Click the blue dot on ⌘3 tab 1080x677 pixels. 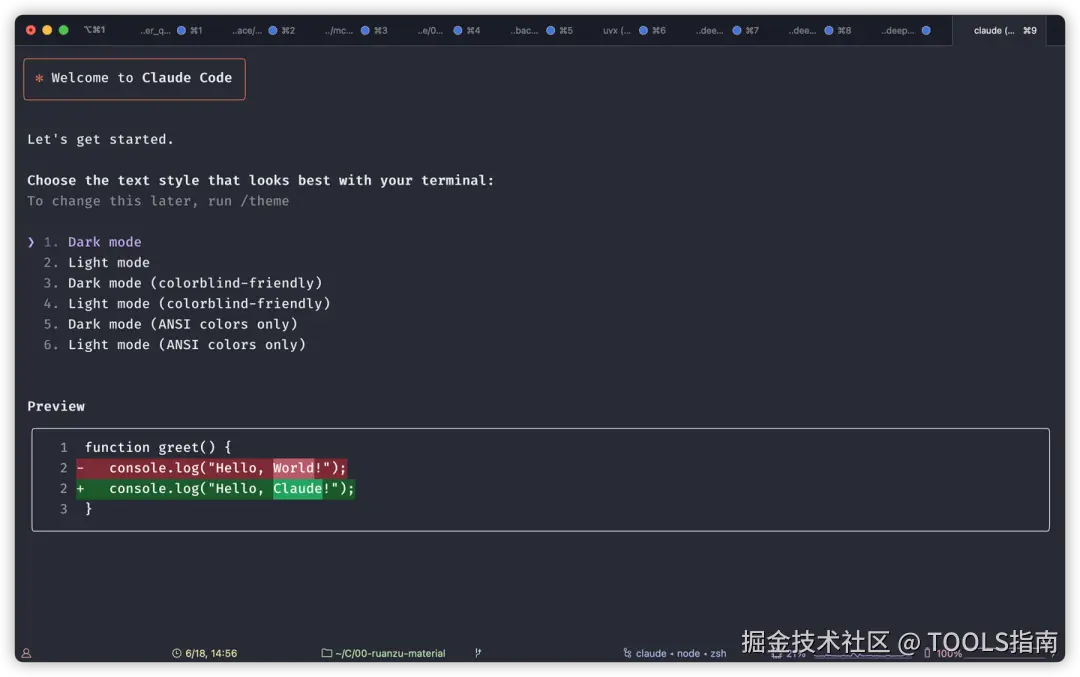365,30
